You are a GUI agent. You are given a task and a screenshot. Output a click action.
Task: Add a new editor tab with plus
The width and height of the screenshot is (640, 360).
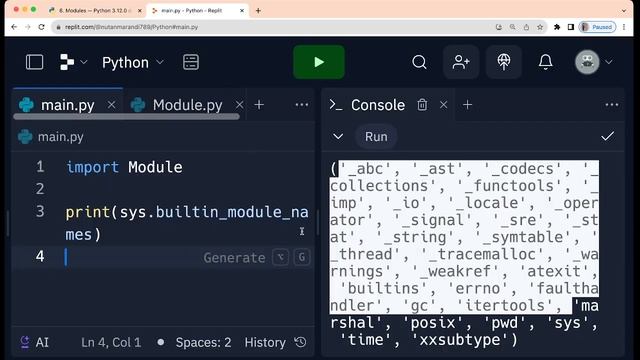(x=259, y=105)
